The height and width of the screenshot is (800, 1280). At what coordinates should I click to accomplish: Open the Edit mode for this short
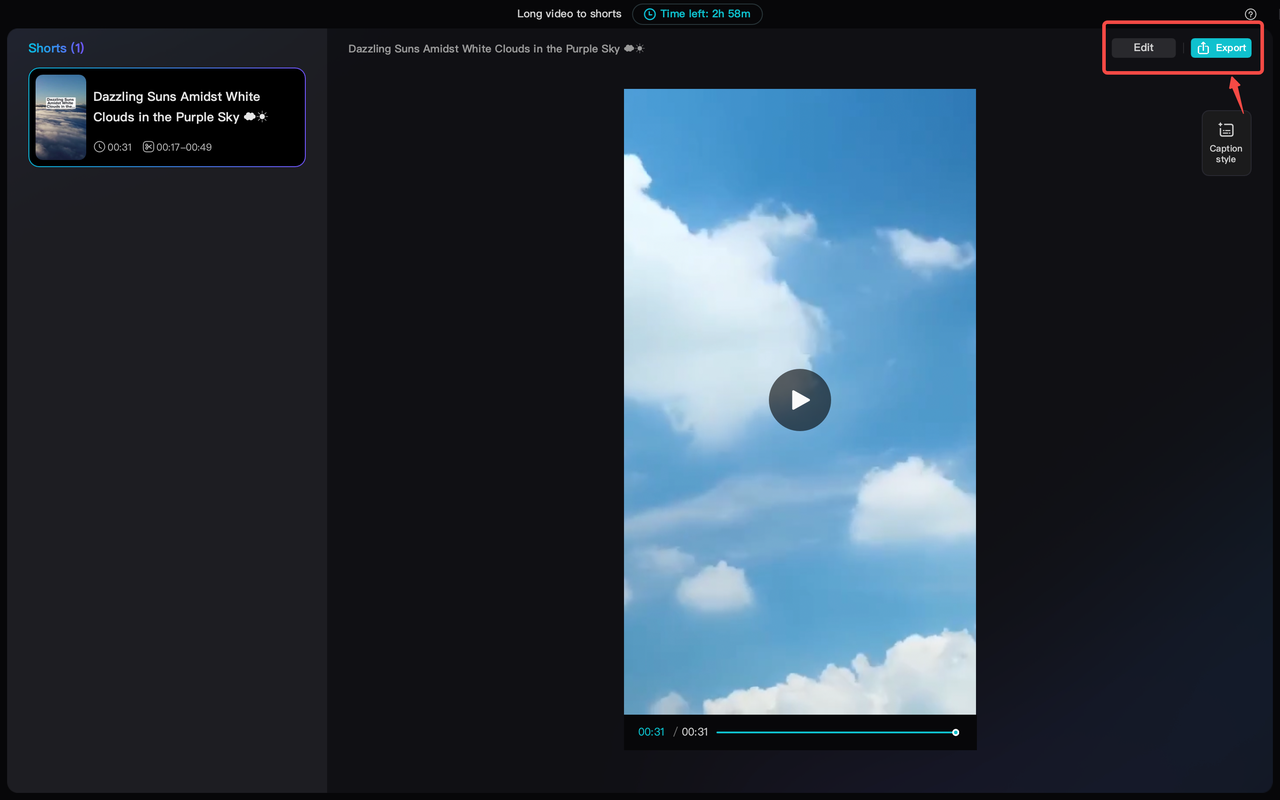(1143, 47)
